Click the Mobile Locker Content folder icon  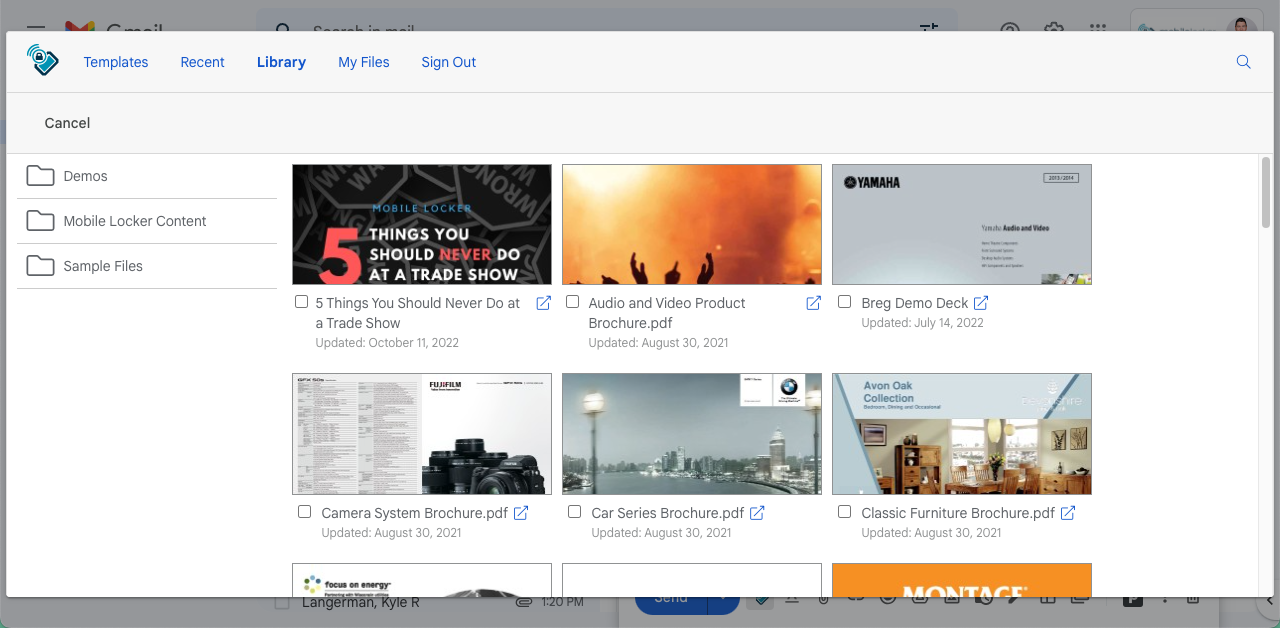pyautogui.click(x=40, y=221)
